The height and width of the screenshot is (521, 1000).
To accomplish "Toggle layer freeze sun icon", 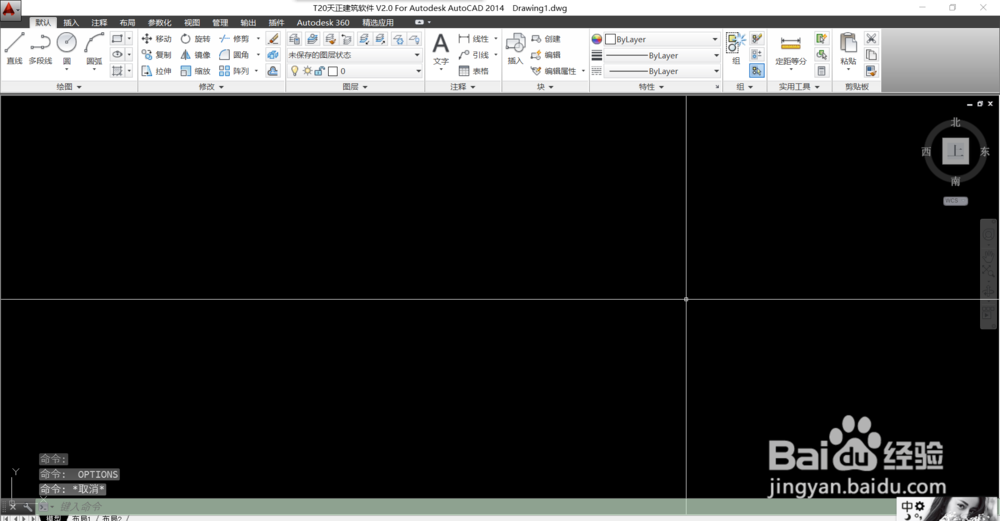I will (307, 71).
